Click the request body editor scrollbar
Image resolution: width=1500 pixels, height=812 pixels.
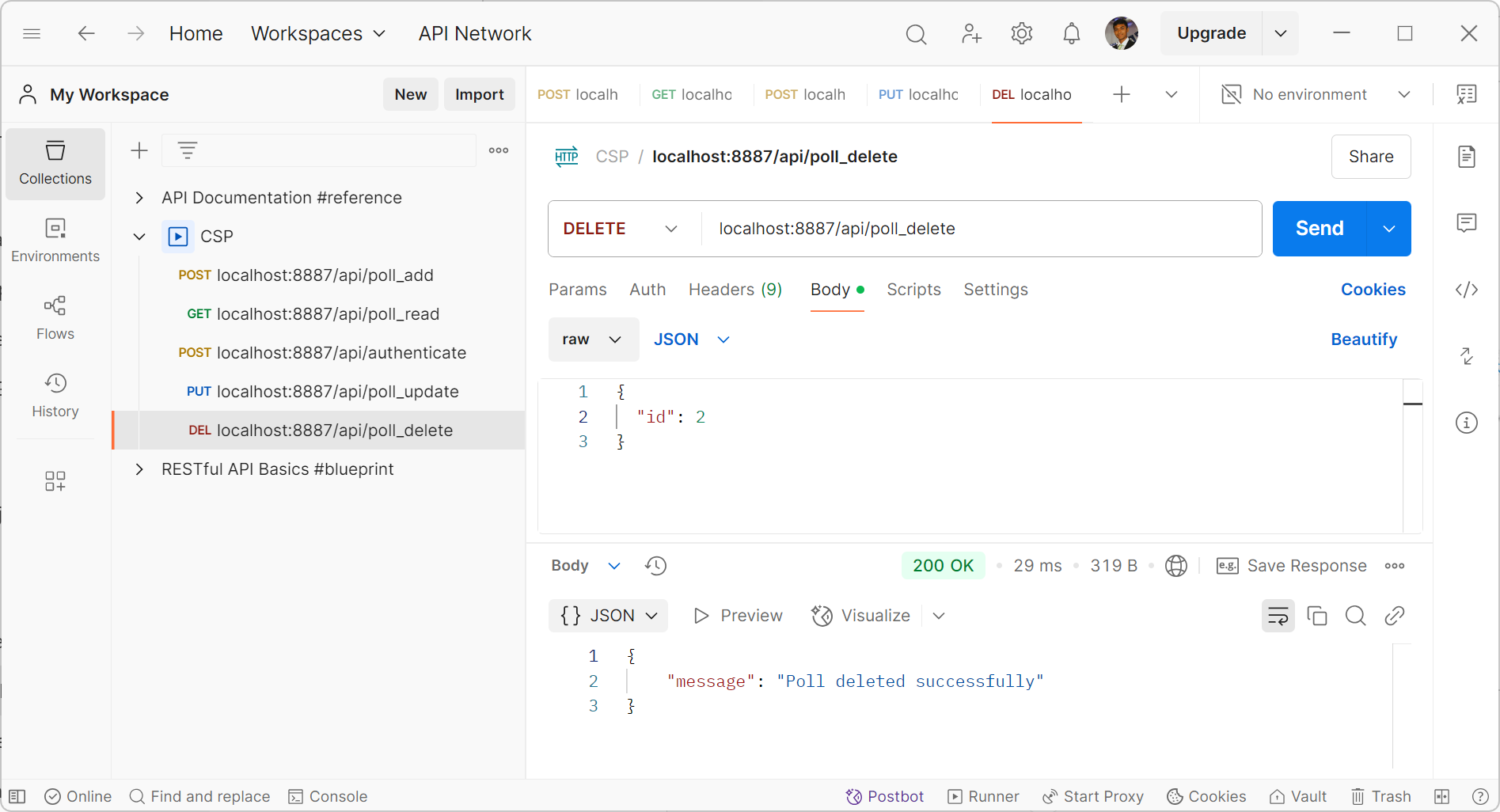(x=1412, y=455)
